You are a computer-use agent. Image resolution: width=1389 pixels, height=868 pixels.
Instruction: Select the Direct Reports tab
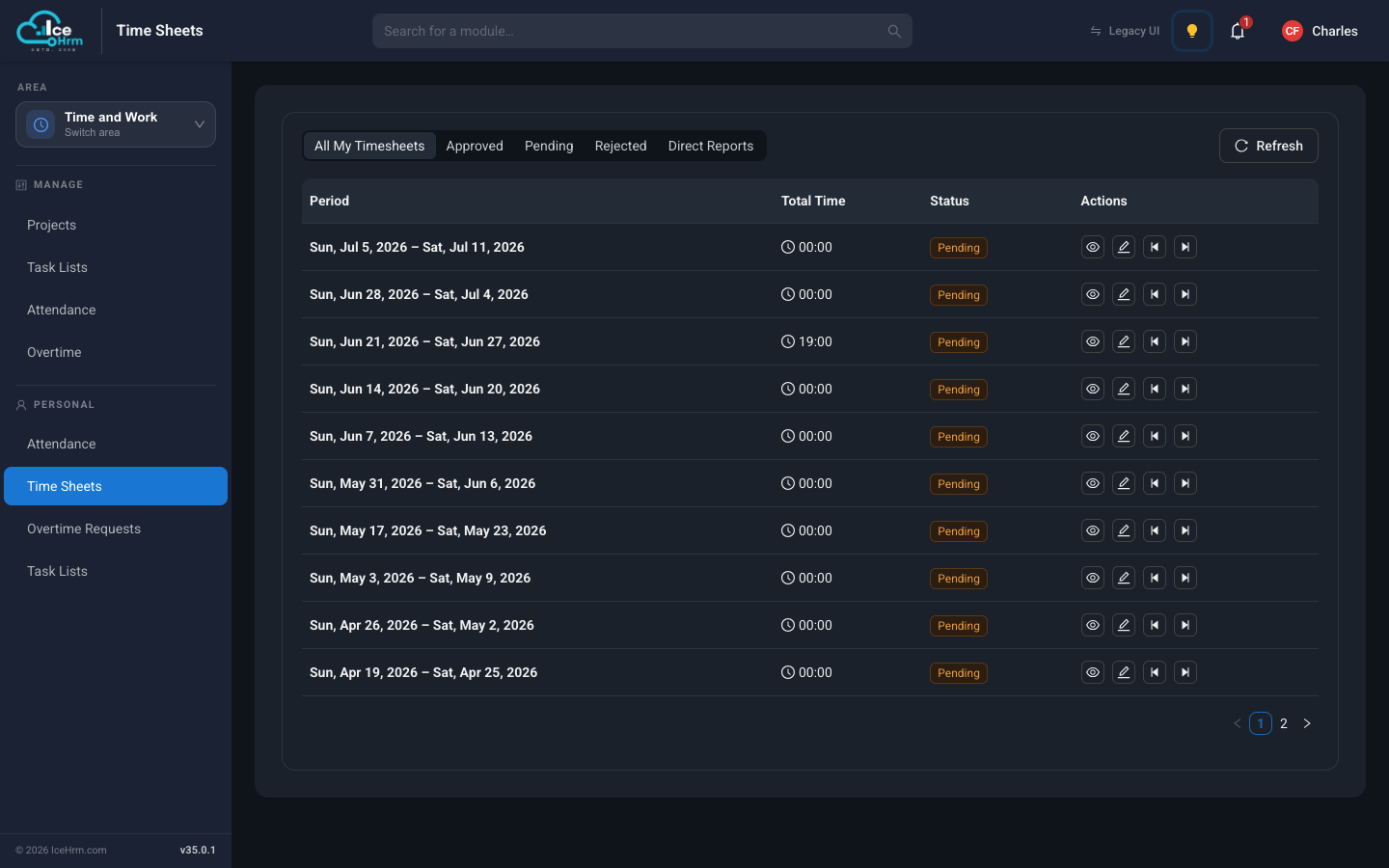[x=711, y=146]
